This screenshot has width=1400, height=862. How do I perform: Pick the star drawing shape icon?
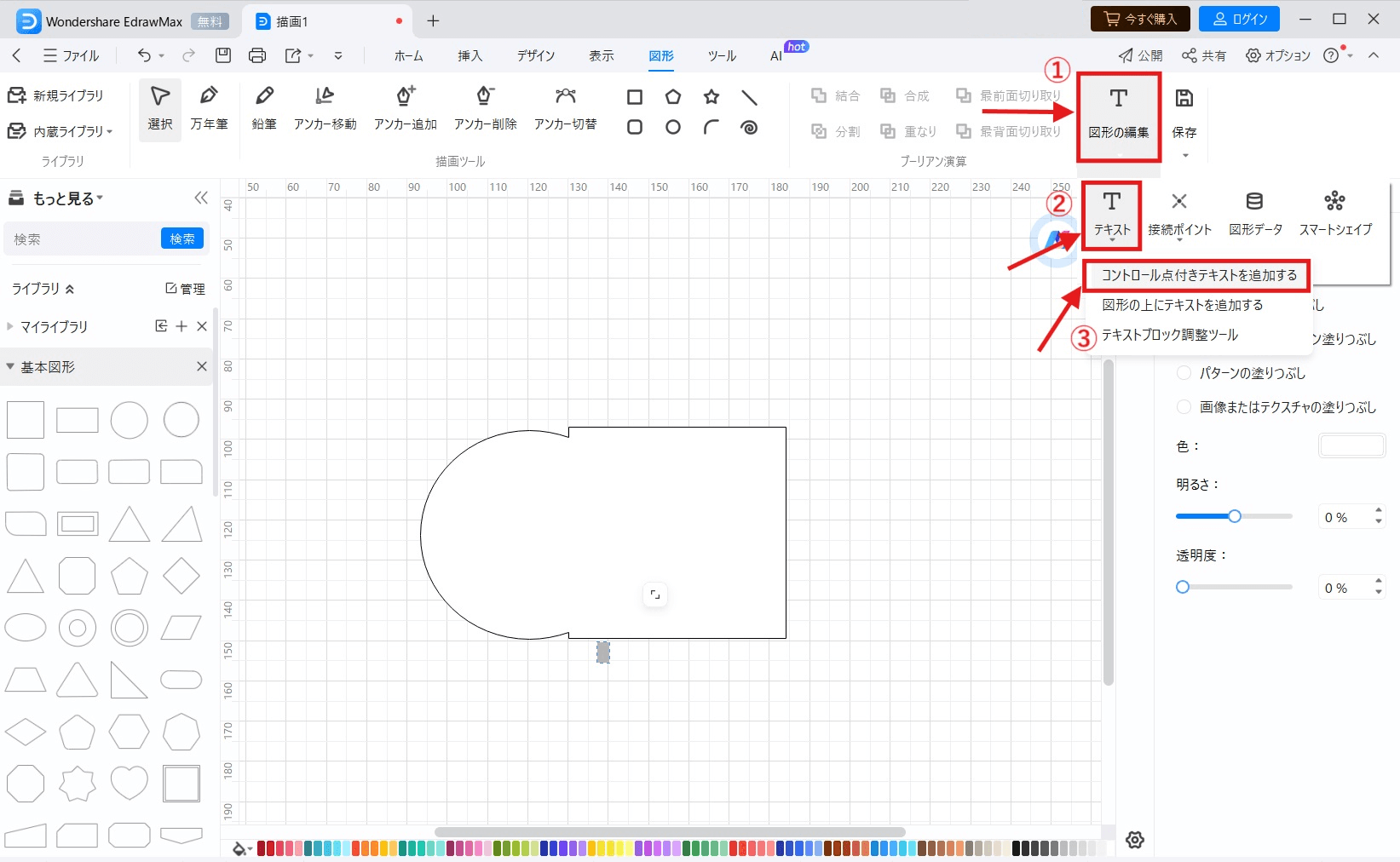tap(712, 97)
